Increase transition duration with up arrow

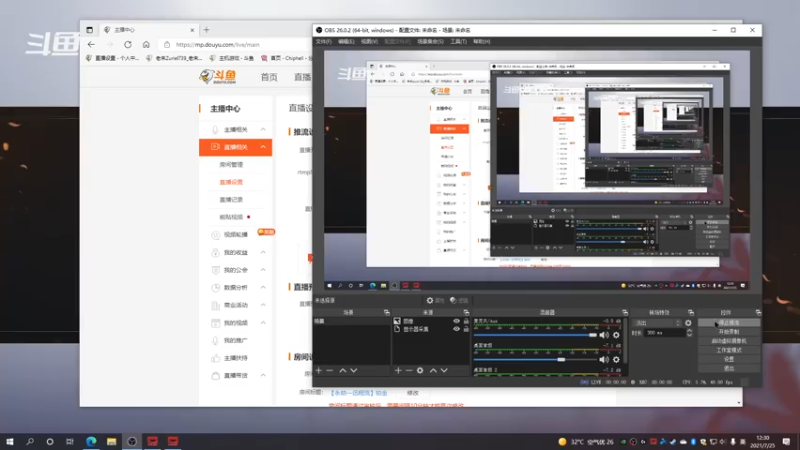click(x=689, y=330)
